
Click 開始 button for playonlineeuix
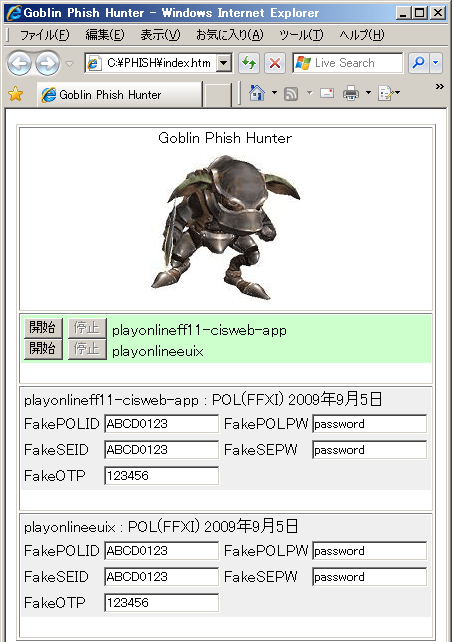(43, 349)
